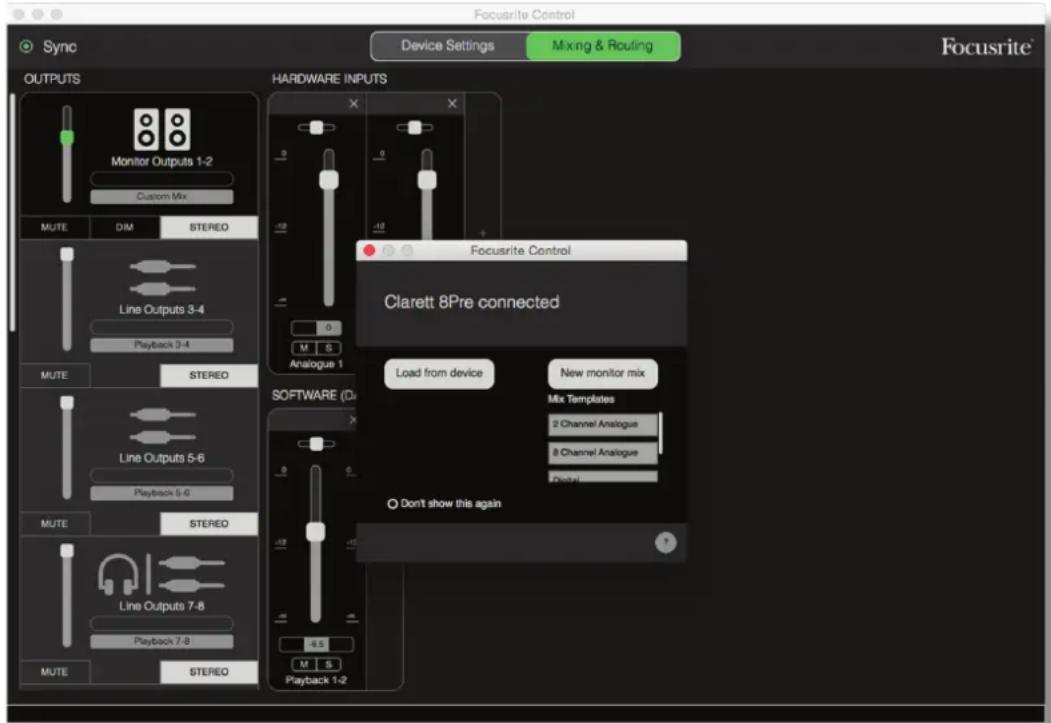Mute the Analogue 1 channel with M
The height and width of the screenshot is (723, 1051).
(x=304, y=348)
